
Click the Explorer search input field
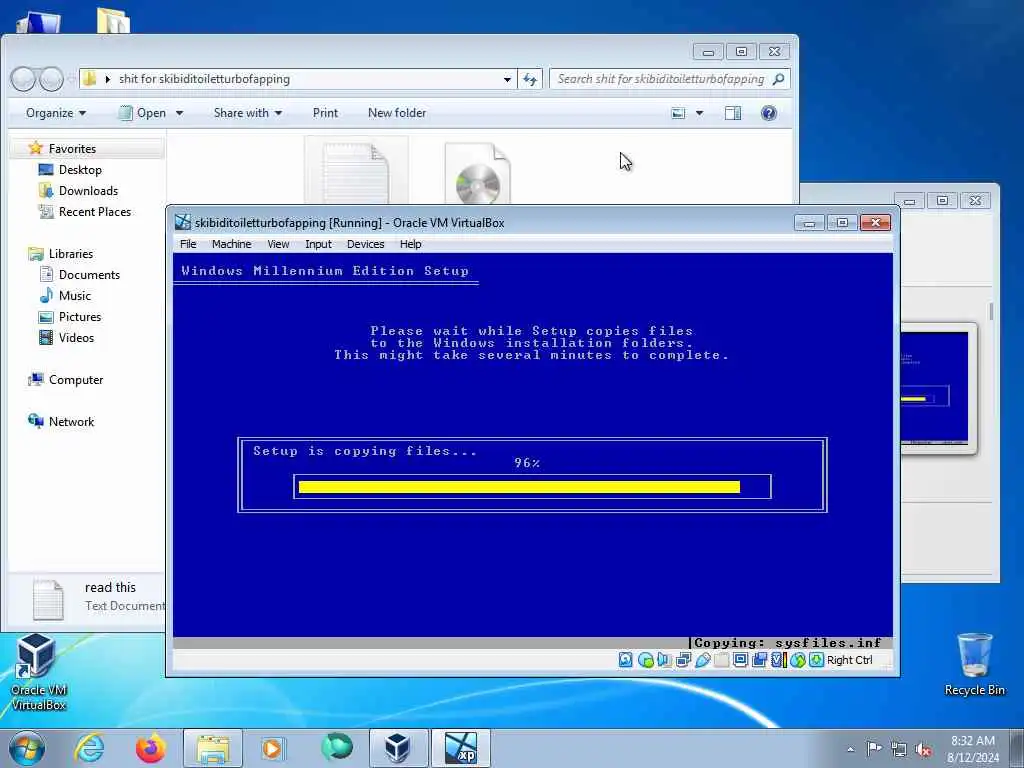670,79
